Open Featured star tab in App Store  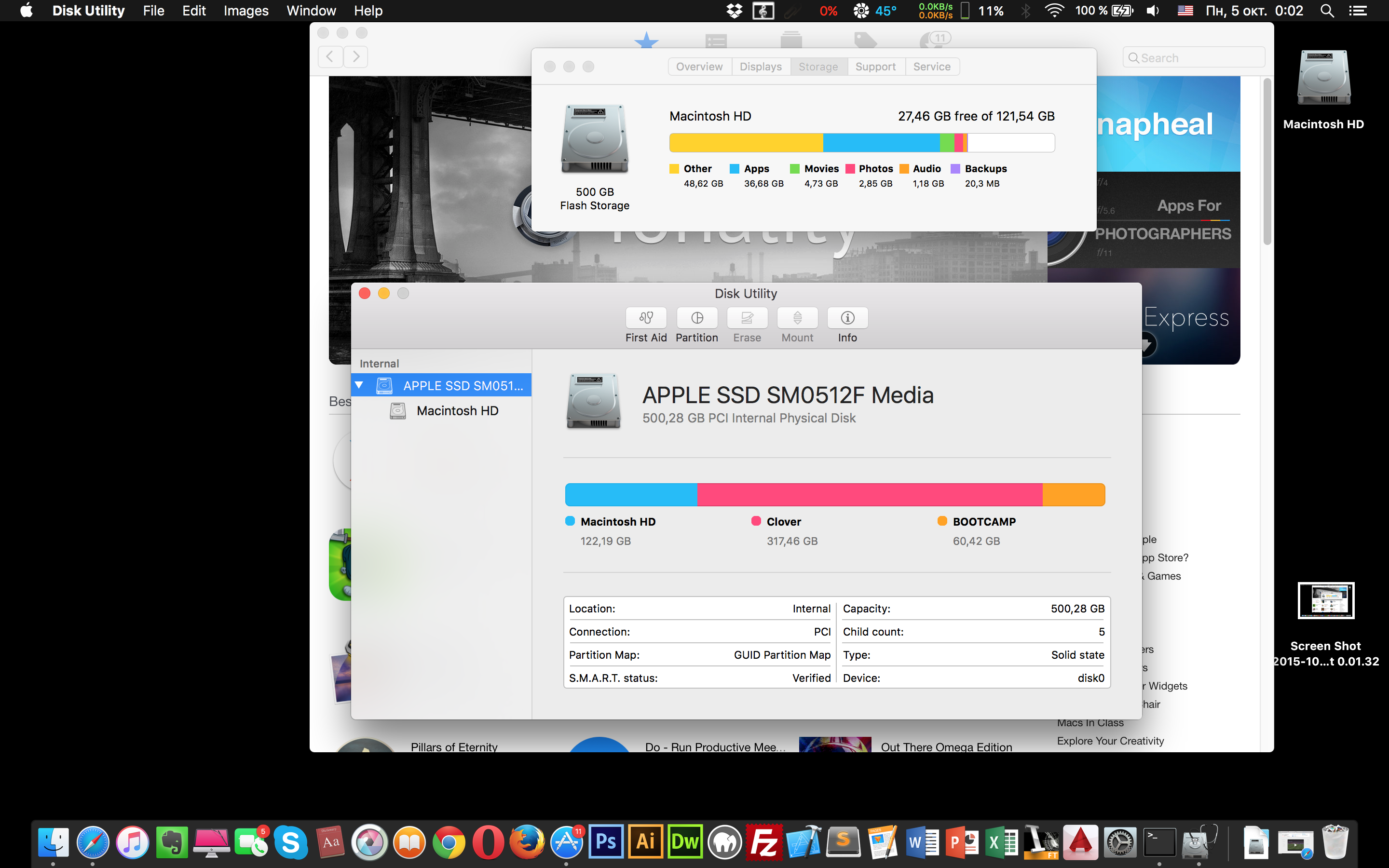[x=646, y=40]
